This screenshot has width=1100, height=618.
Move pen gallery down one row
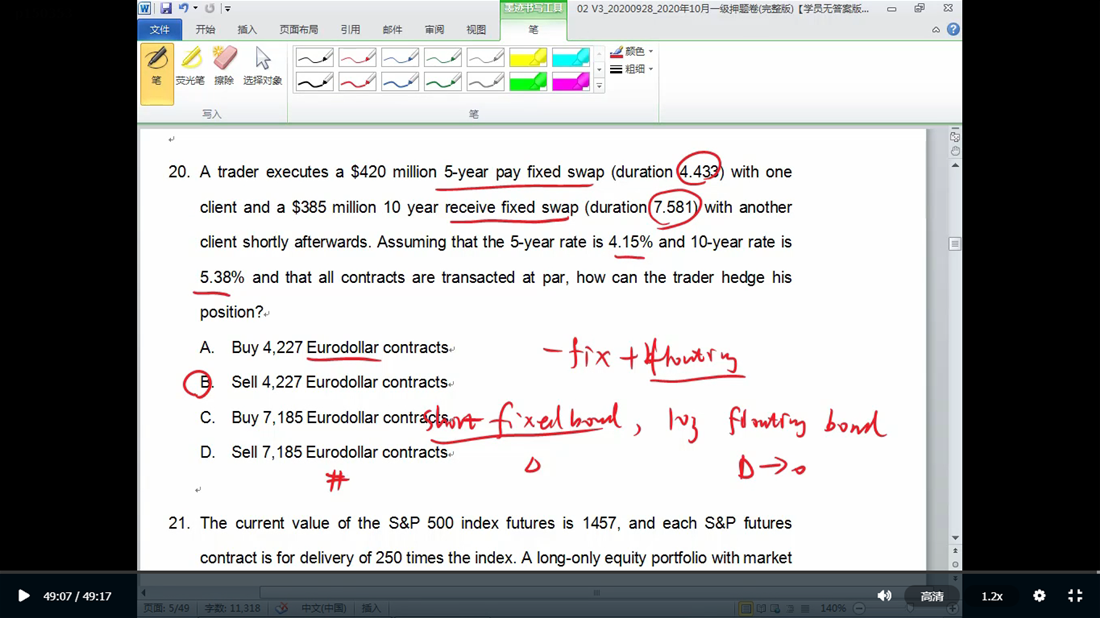tap(599, 69)
